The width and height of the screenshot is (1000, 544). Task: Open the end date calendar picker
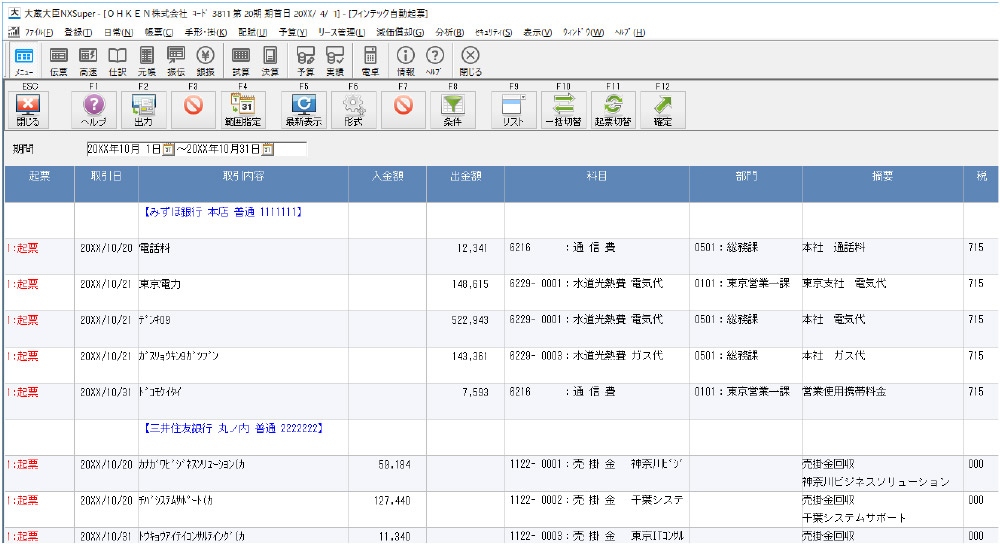pyautogui.click(x=268, y=149)
